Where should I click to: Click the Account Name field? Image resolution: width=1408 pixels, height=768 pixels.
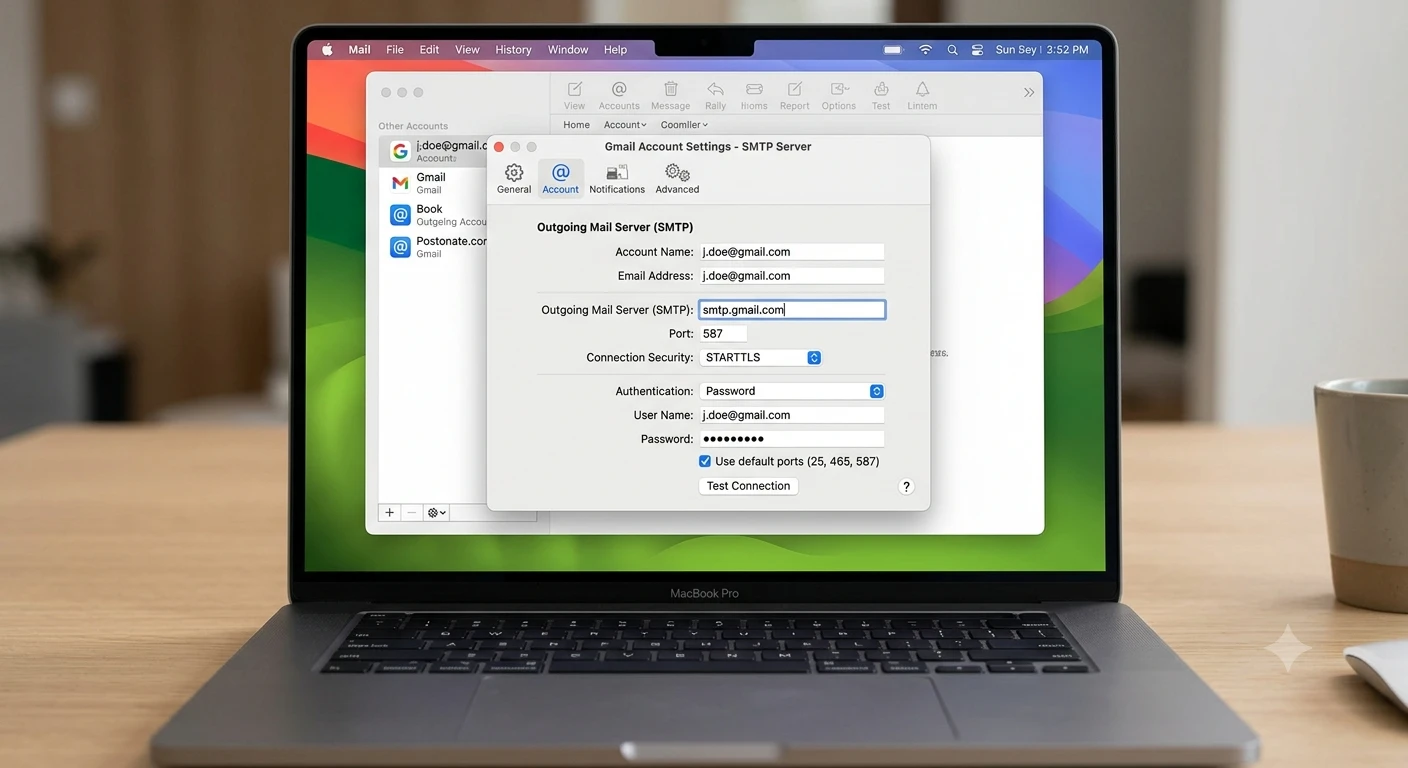point(791,252)
